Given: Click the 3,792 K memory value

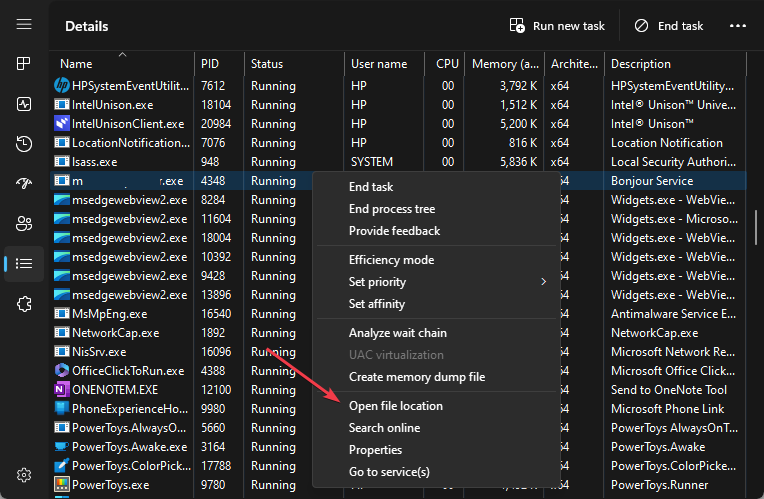Looking at the screenshot, I should coord(518,86).
